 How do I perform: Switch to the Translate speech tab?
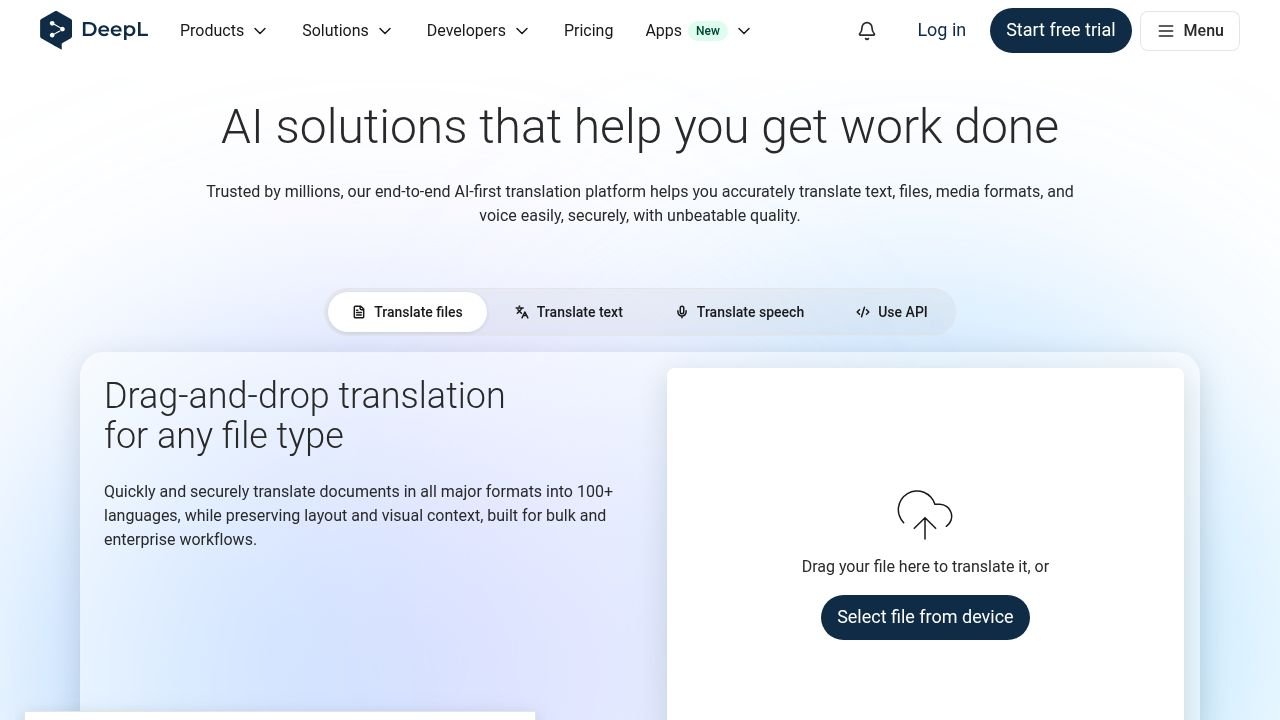[740, 312]
